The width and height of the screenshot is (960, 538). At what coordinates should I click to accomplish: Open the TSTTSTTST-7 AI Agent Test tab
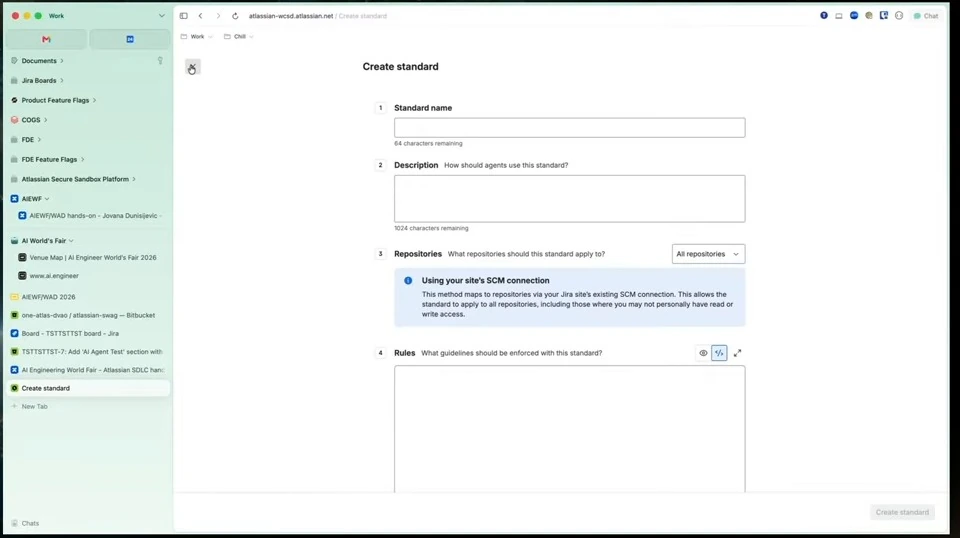coord(88,352)
